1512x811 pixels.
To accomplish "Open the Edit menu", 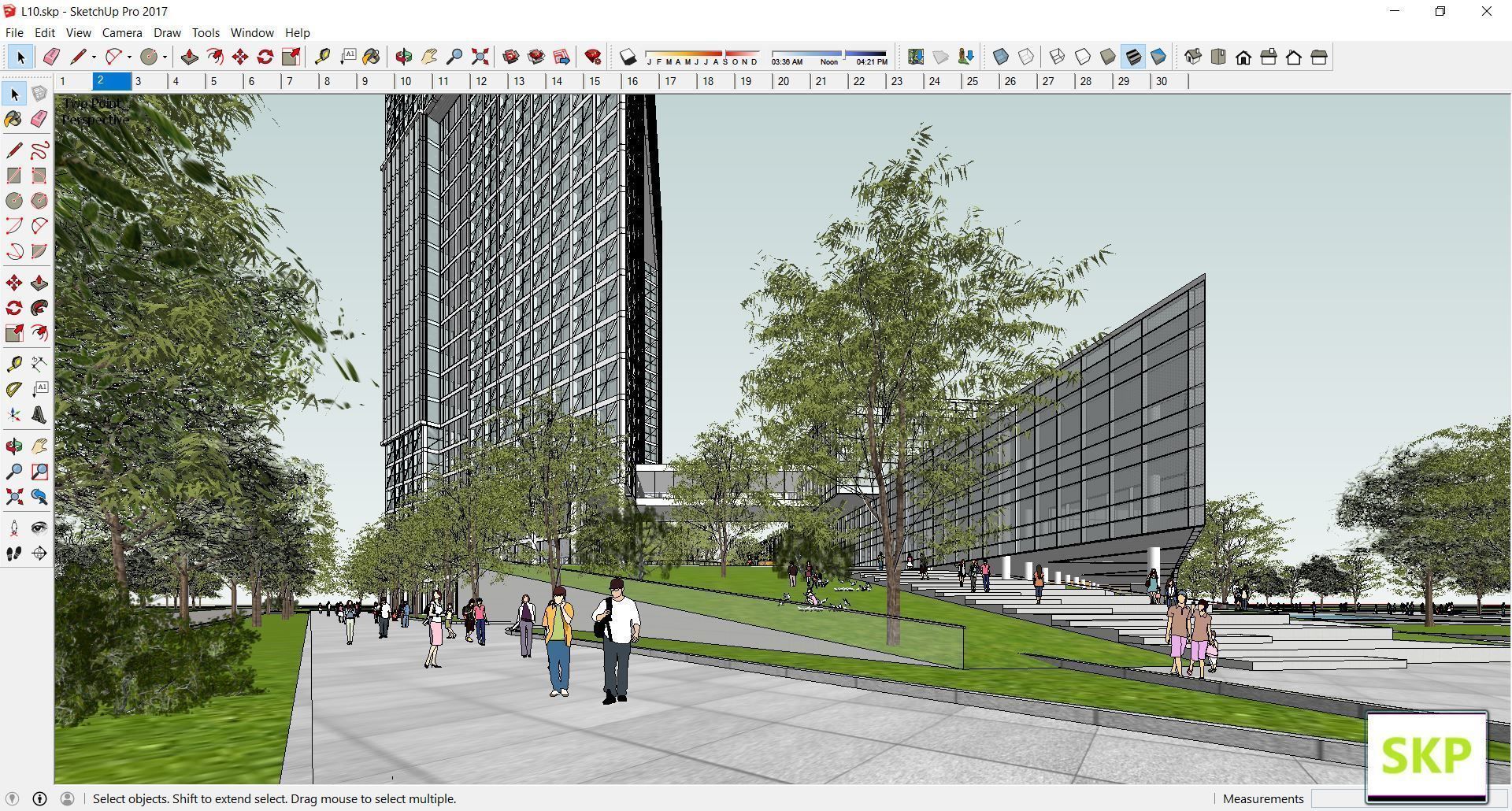I will (x=45, y=32).
